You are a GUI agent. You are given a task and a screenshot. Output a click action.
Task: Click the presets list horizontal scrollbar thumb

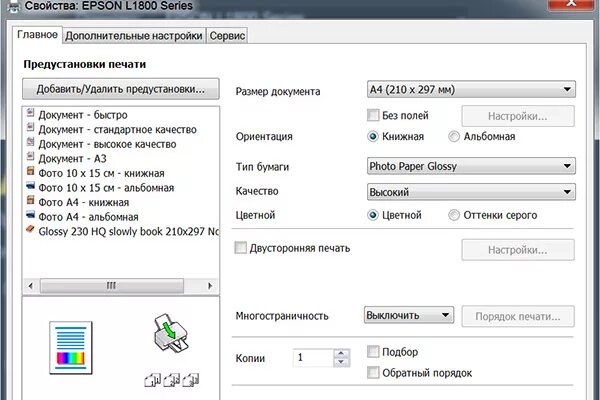[112, 286]
